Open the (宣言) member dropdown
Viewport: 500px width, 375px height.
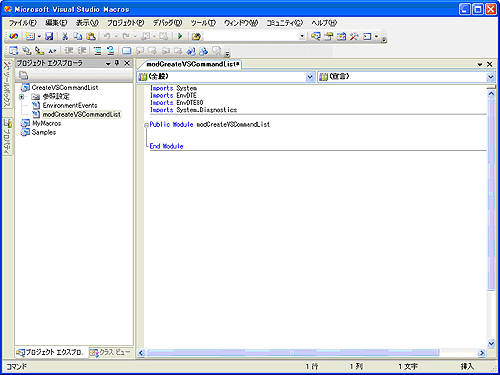(x=490, y=77)
